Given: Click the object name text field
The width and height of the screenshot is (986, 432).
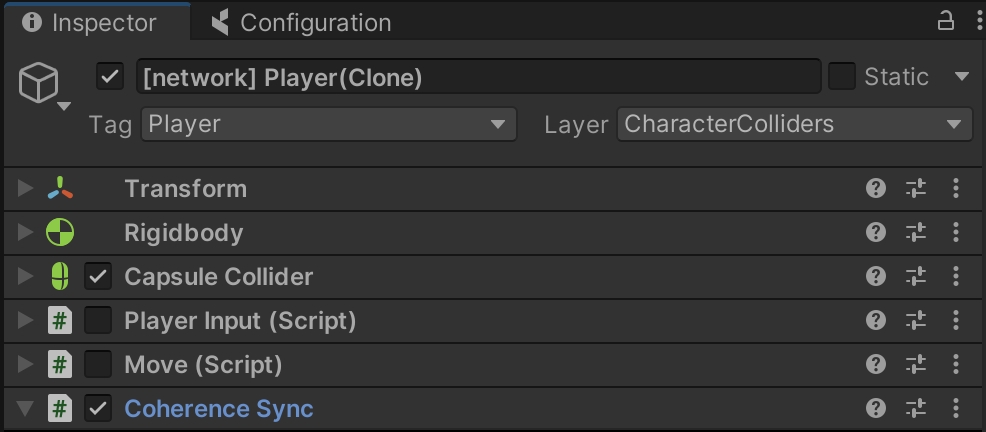Looking at the screenshot, I should 478,77.
